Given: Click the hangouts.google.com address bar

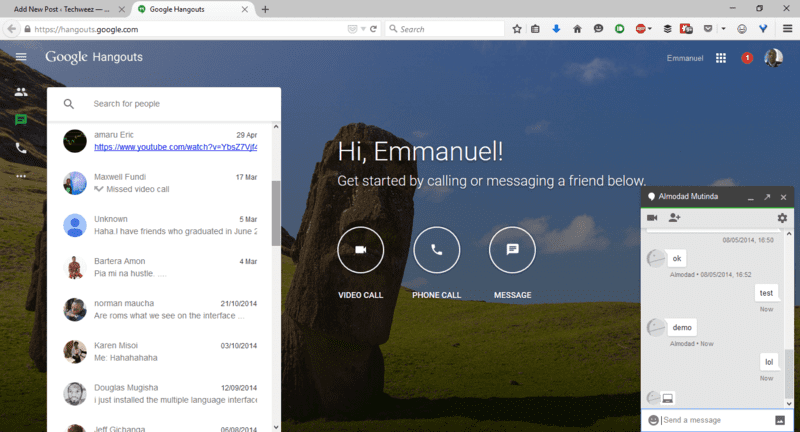Looking at the screenshot, I should tap(189, 29).
